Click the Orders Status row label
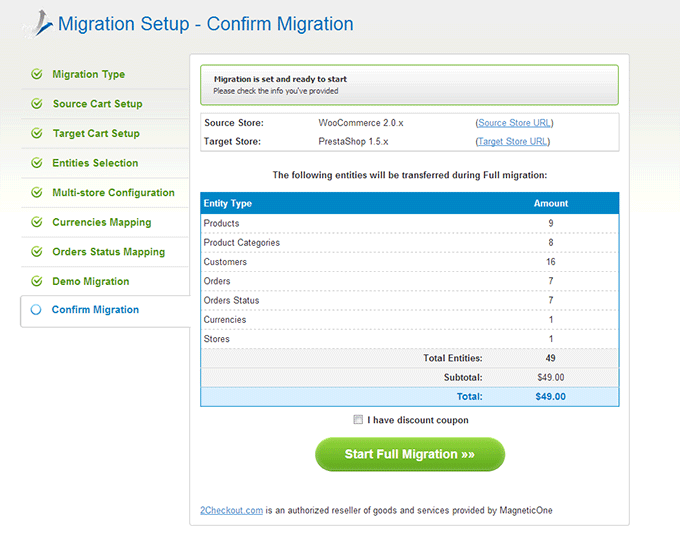The width and height of the screenshot is (680, 543). (x=231, y=300)
